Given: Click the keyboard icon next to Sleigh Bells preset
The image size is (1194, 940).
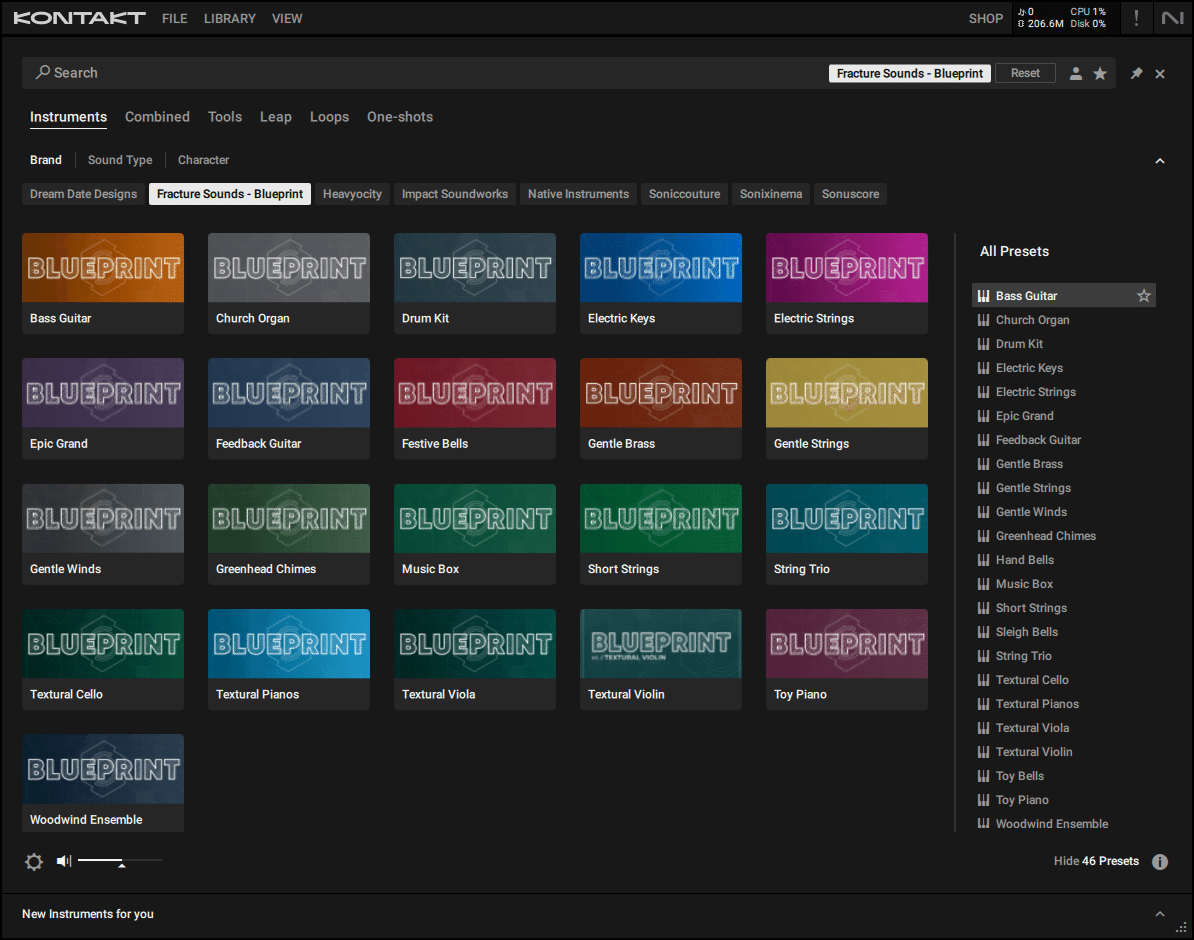Looking at the screenshot, I should pyautogui.click(x=983, y=631).
